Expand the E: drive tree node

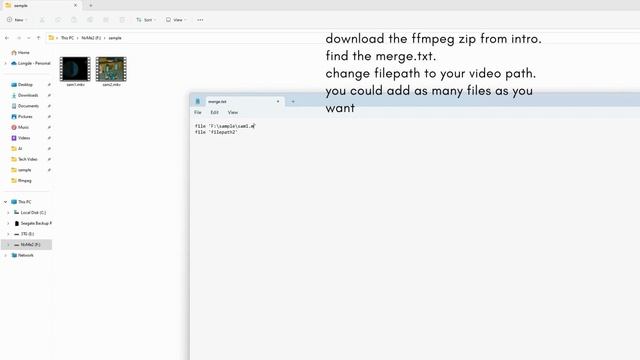[8, 233]
